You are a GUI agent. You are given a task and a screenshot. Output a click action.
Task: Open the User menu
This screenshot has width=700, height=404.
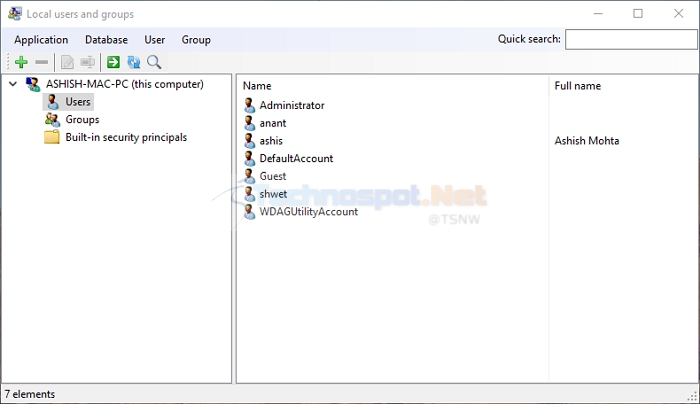point(154,40)
